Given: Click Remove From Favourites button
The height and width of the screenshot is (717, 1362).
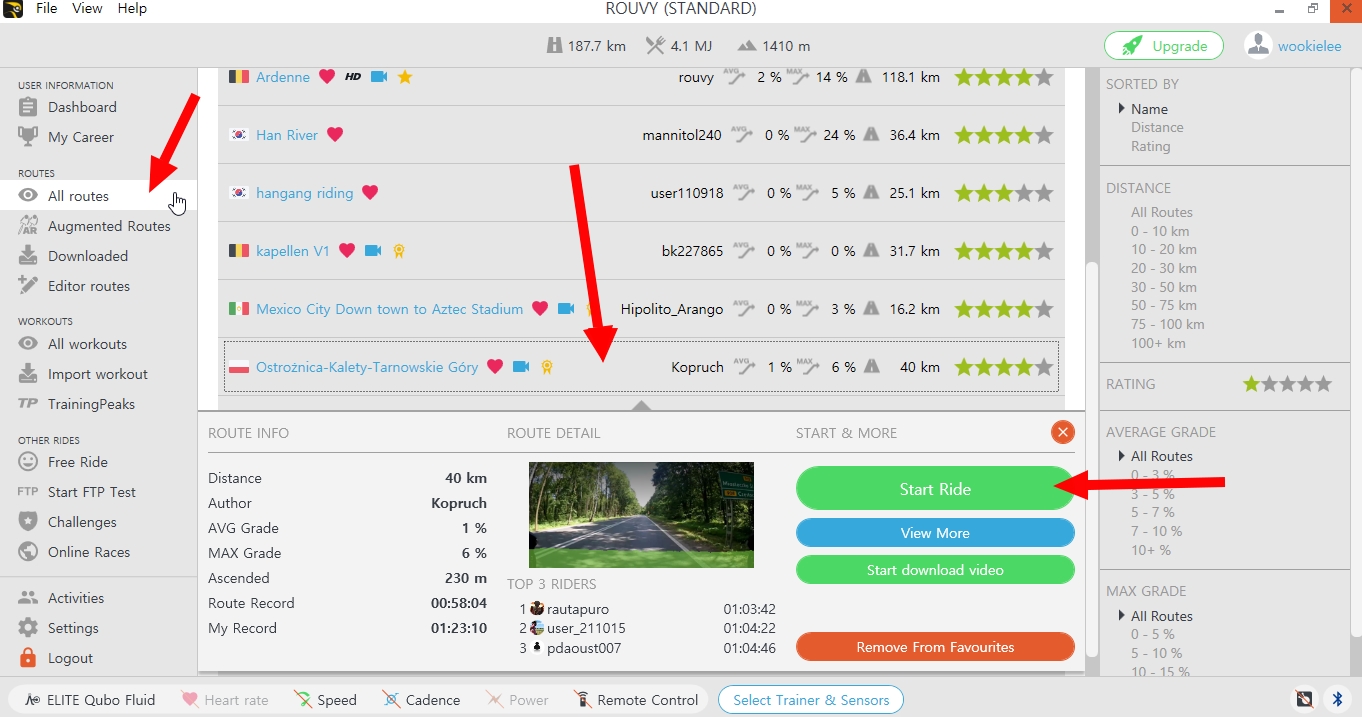Looking at the screenshot, I should [935, 647].
